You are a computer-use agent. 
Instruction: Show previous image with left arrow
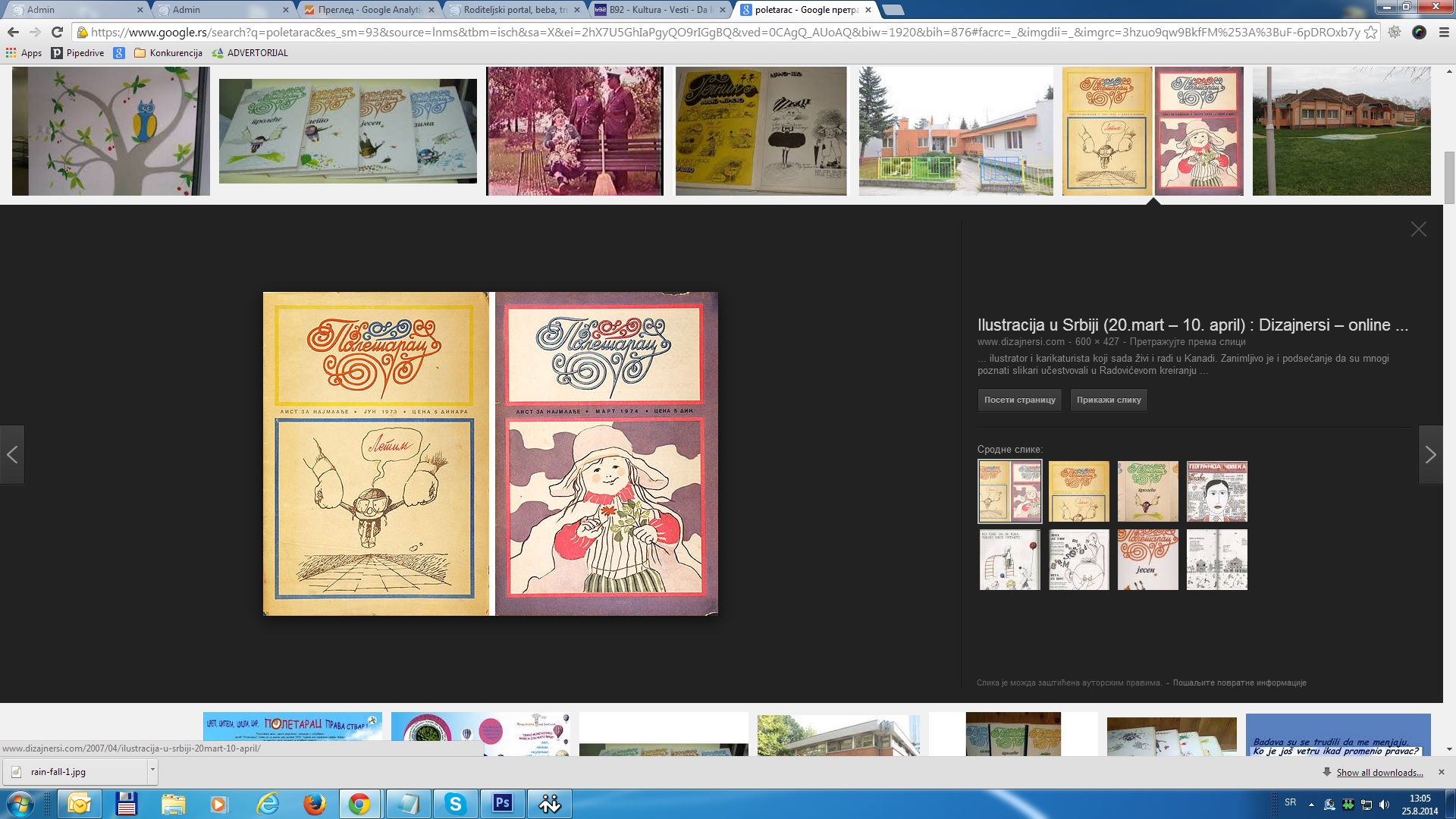pos(12,455)
